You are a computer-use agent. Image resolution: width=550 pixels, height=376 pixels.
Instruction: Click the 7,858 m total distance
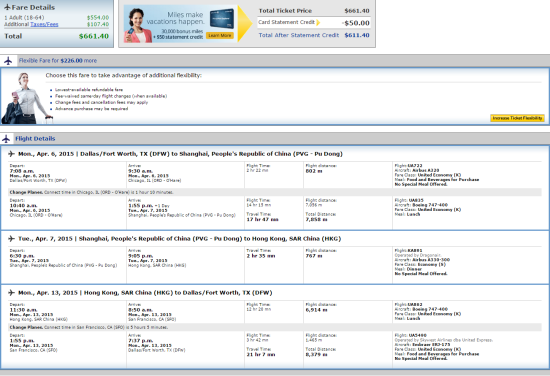click(316, 220)
